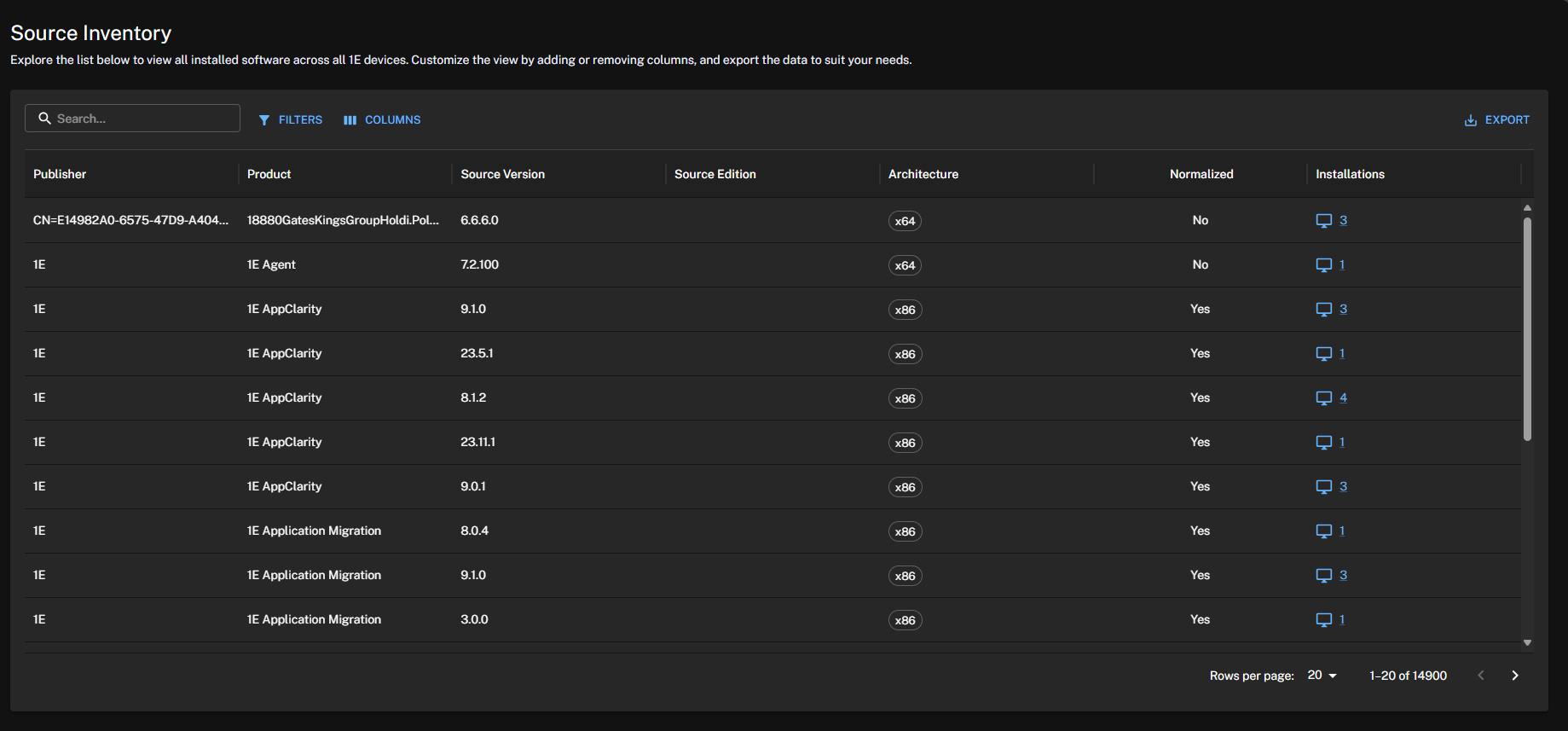The height and width of the screenshot is (731, 1568).
Task: Focus the Search input field
Action: coord(132,119)
